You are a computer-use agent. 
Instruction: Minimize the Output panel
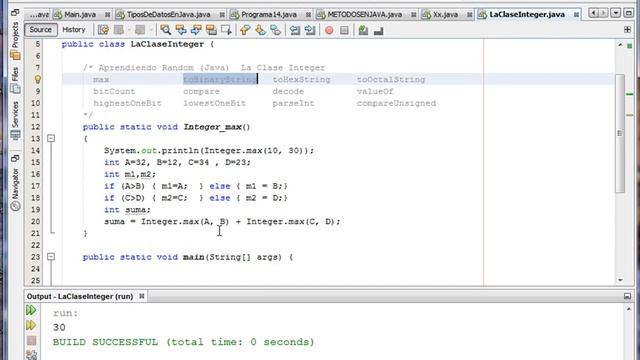[627, 296]
